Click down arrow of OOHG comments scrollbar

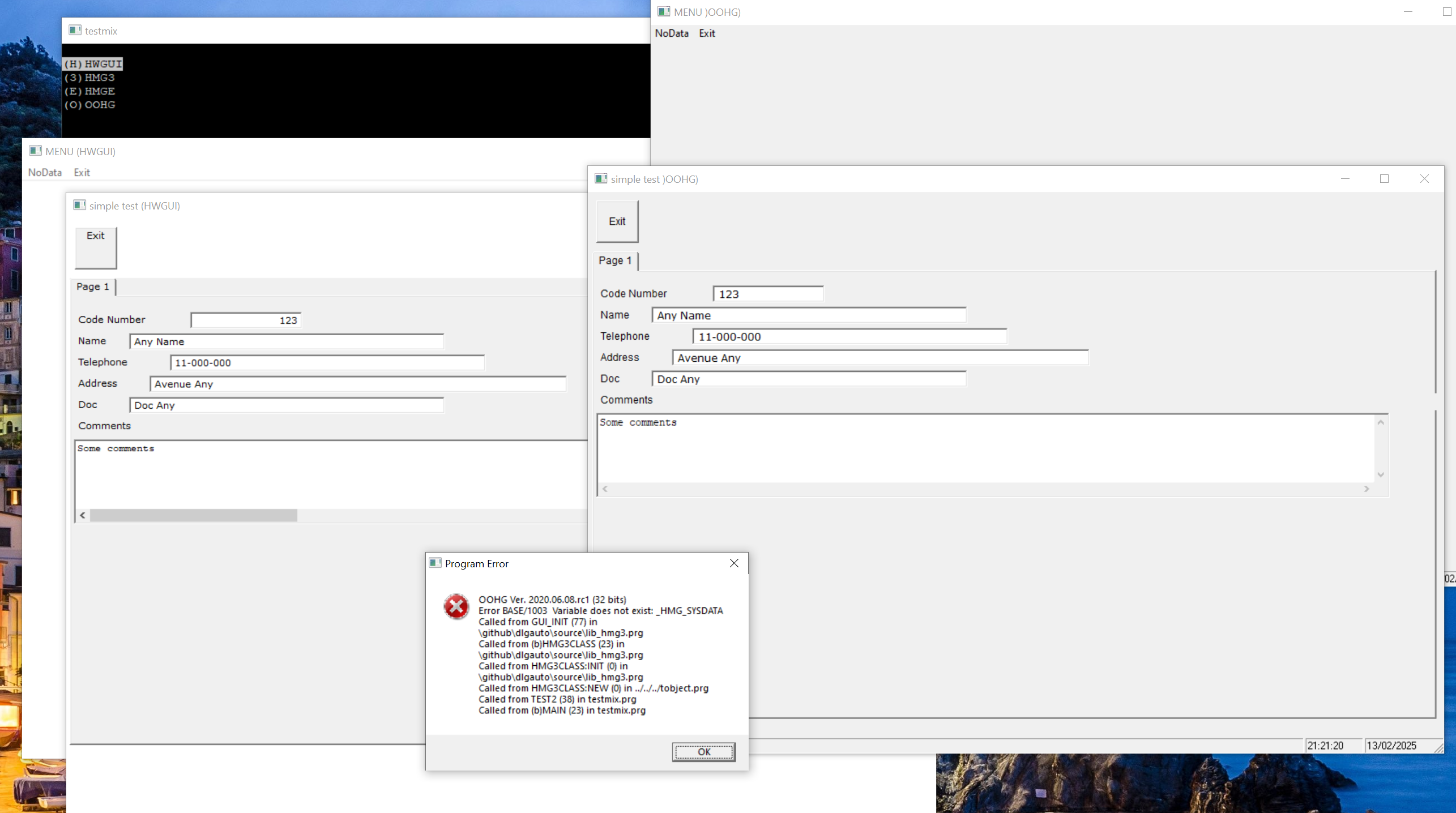tap(1381, 474)
